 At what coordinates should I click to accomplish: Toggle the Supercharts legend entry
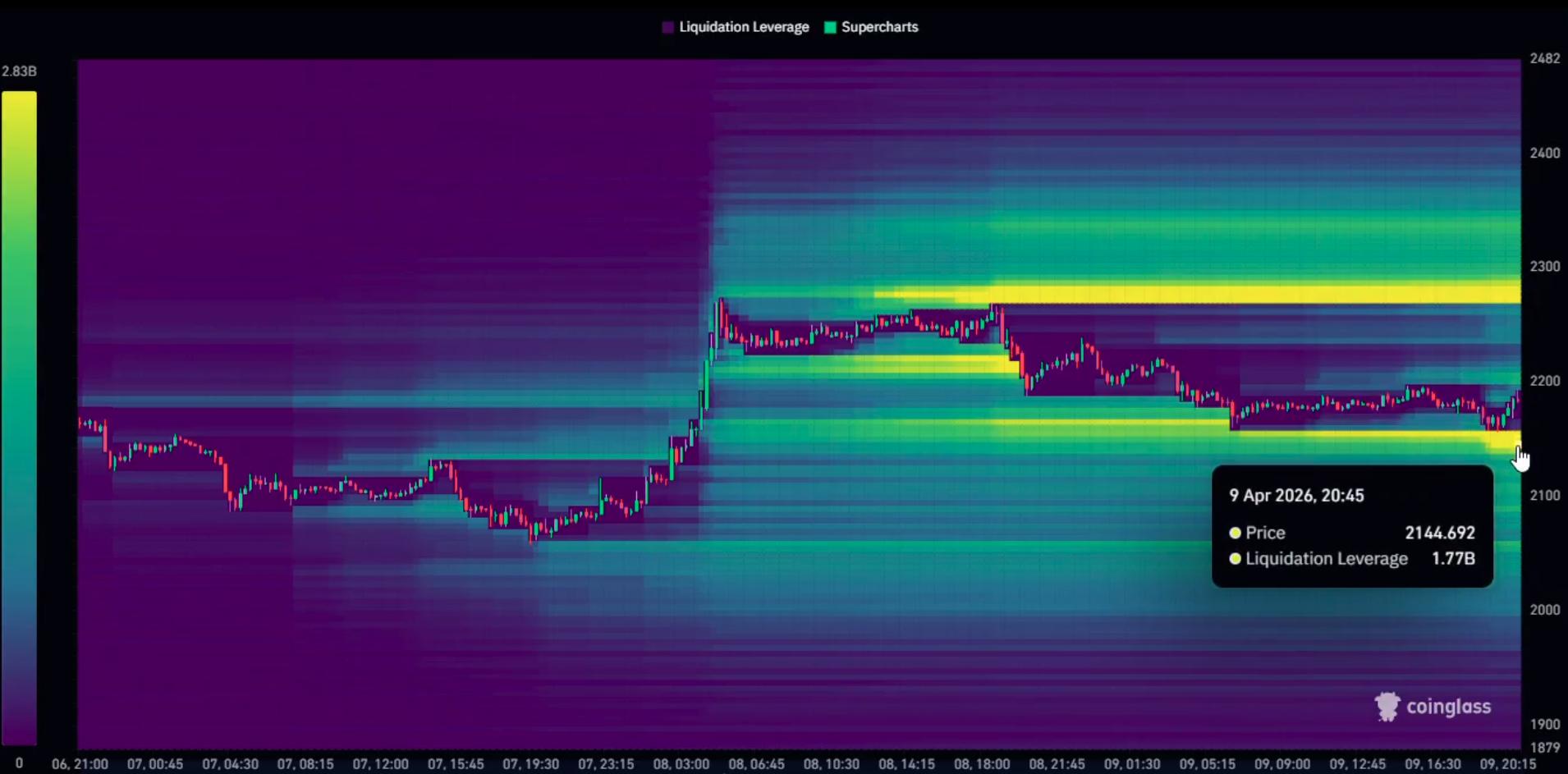click(871, 27)
